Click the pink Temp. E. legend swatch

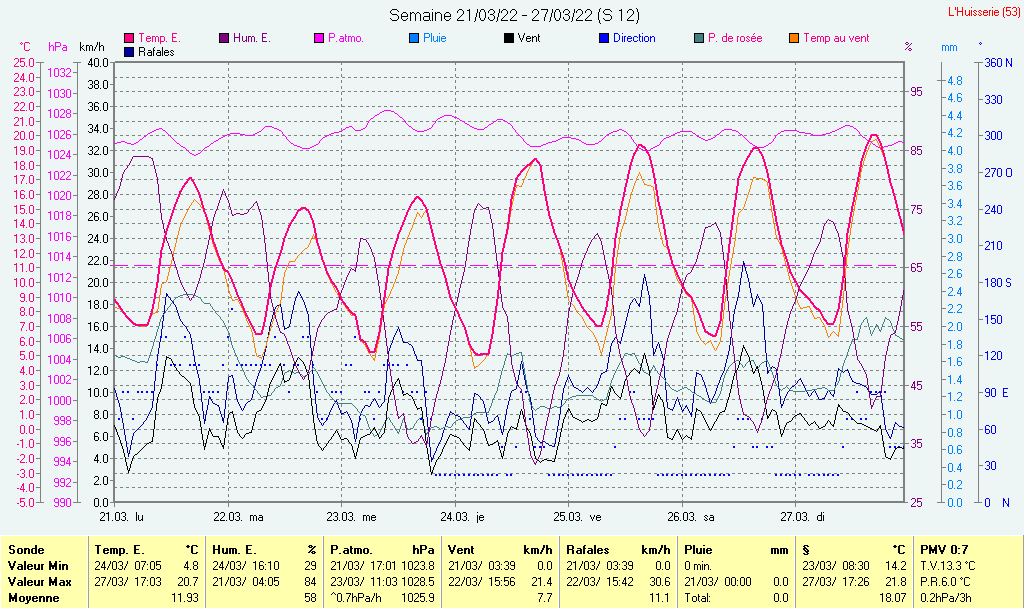coord(129,39)
